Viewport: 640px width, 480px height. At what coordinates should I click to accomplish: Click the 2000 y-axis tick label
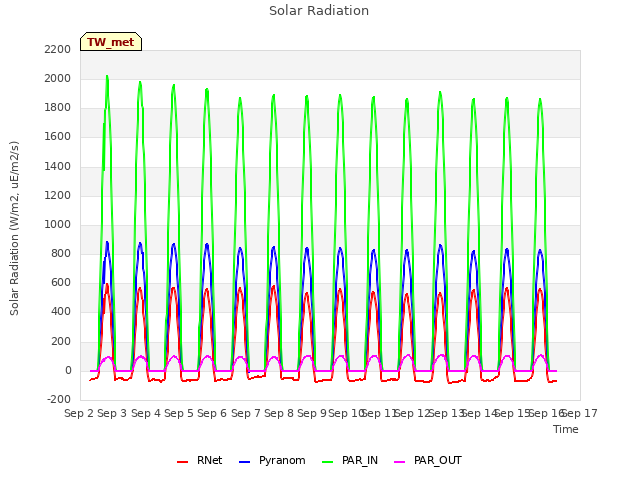58,78
